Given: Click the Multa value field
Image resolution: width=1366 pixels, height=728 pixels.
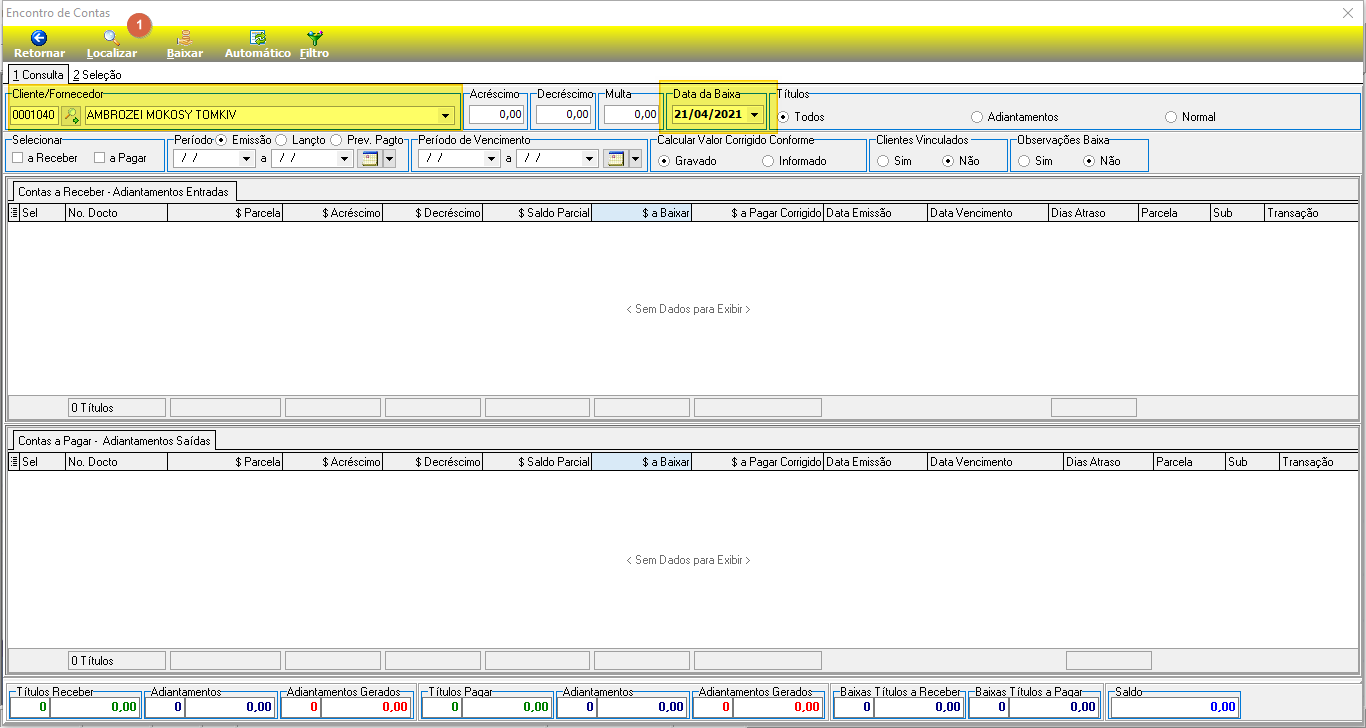Looking at the screenshot, I should coord(631,115).
